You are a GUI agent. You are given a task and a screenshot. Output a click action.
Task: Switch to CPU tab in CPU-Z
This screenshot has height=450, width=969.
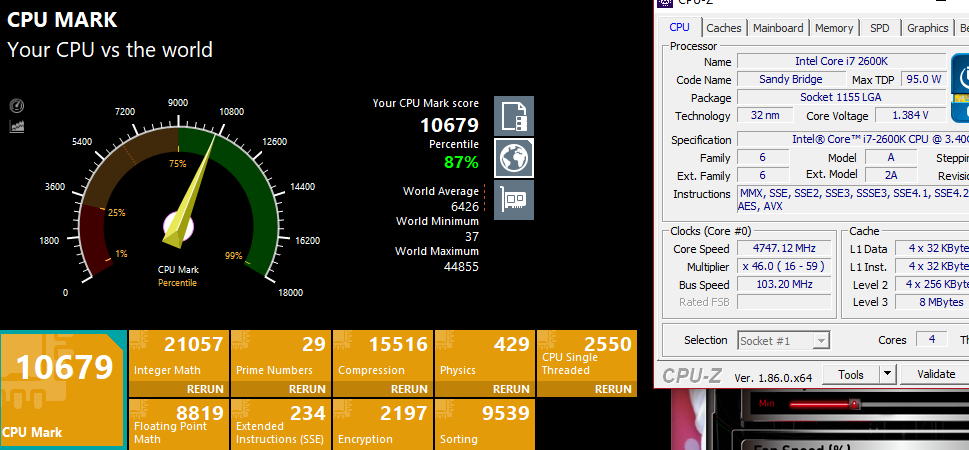click(679, 27)
